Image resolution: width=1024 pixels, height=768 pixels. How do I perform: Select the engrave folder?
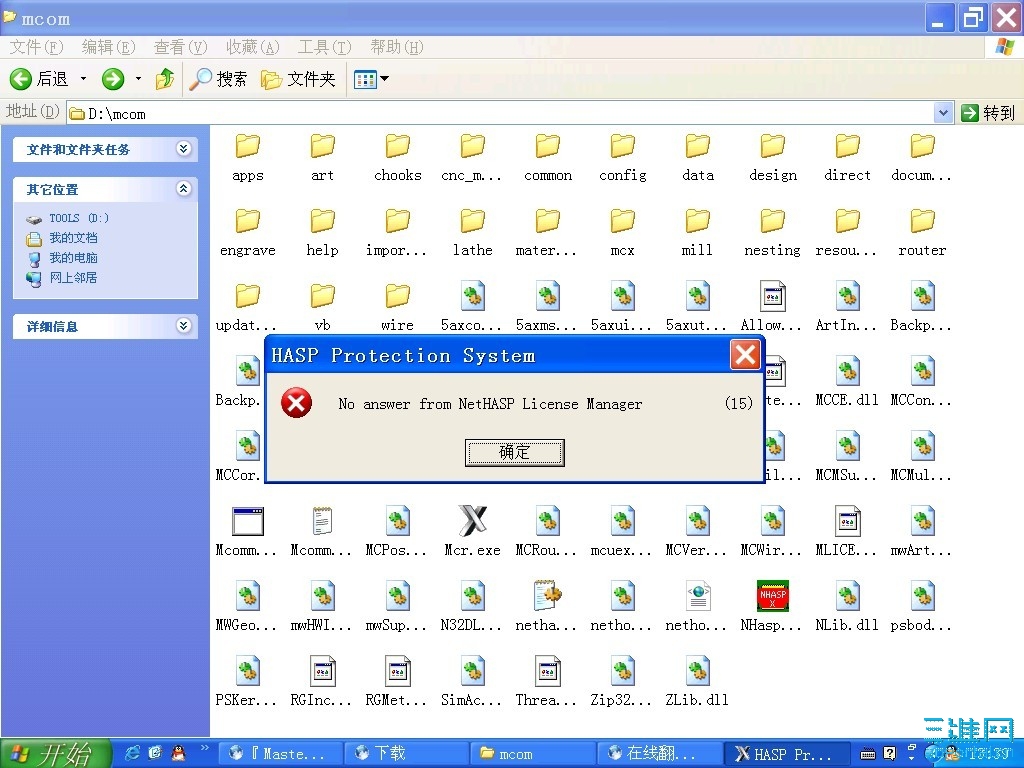point(248,221)
